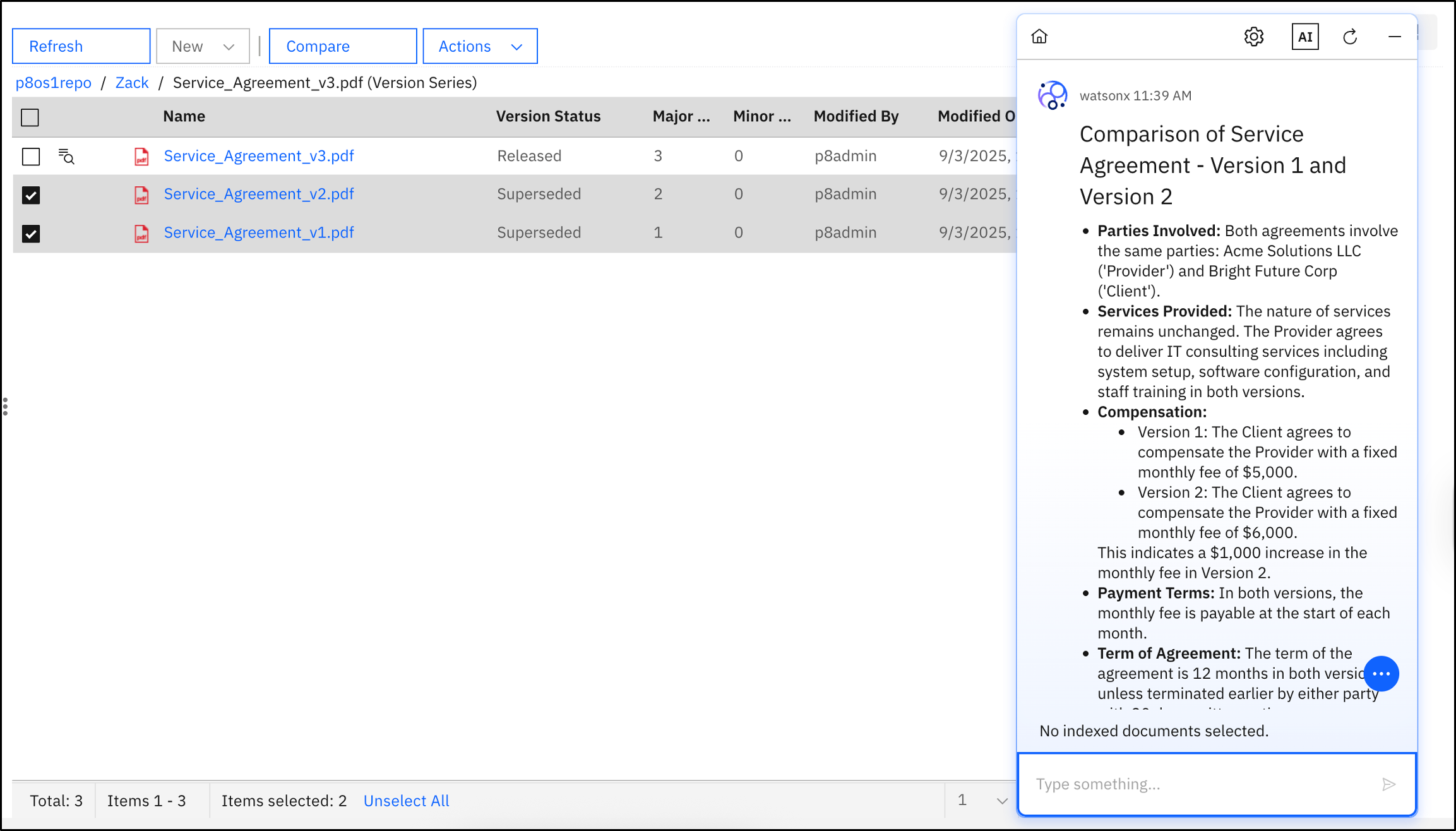Click the home icon in chat panel
The image size is (1456, 831).
pos(1039,37)
